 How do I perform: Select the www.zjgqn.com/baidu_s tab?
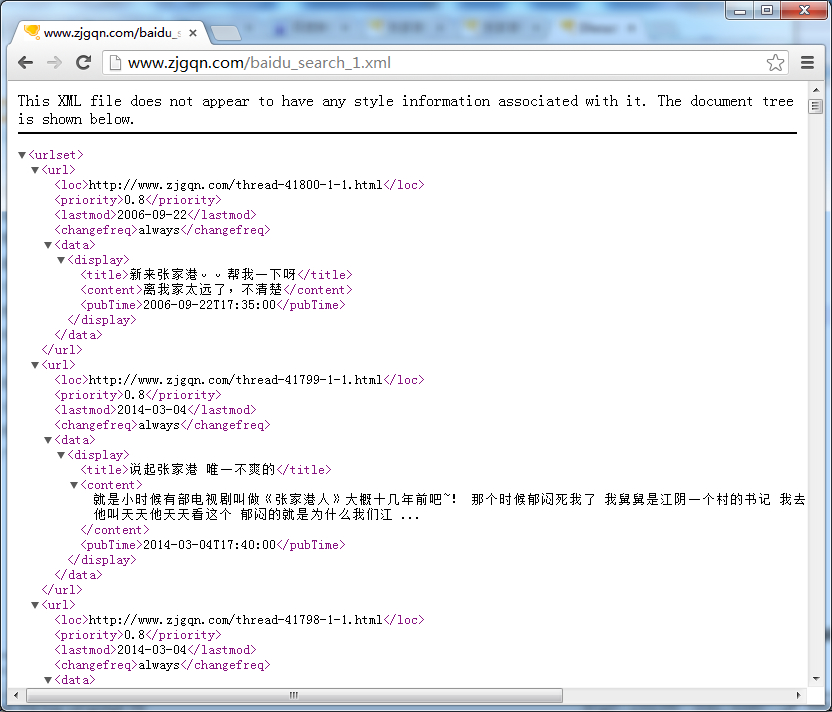tap(110, 33)
